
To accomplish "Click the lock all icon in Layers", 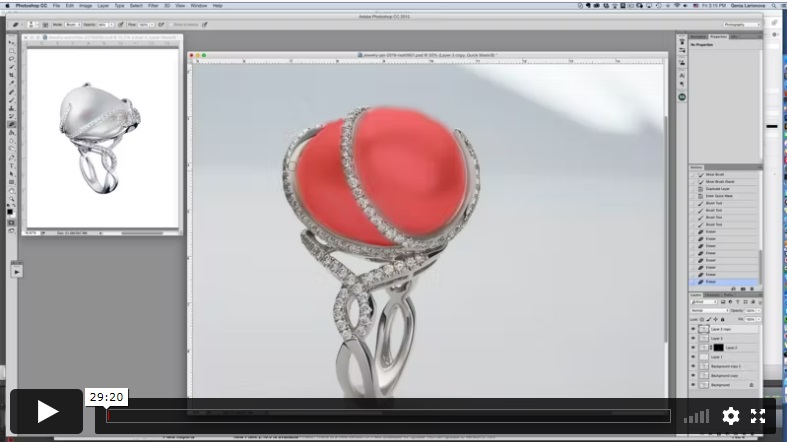I will (x=723, y=320).
